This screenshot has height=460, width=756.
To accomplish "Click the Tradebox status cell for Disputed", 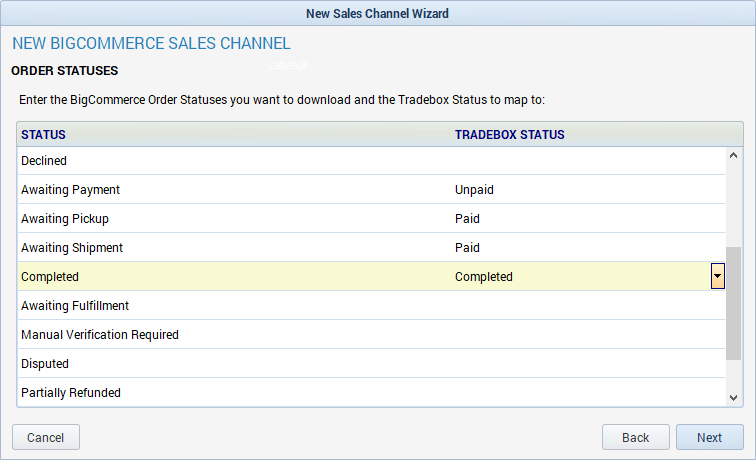I will coord(588,363).
